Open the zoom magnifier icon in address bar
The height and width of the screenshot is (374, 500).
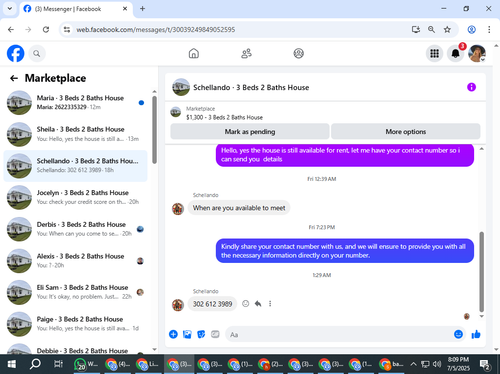pos(431,30)
